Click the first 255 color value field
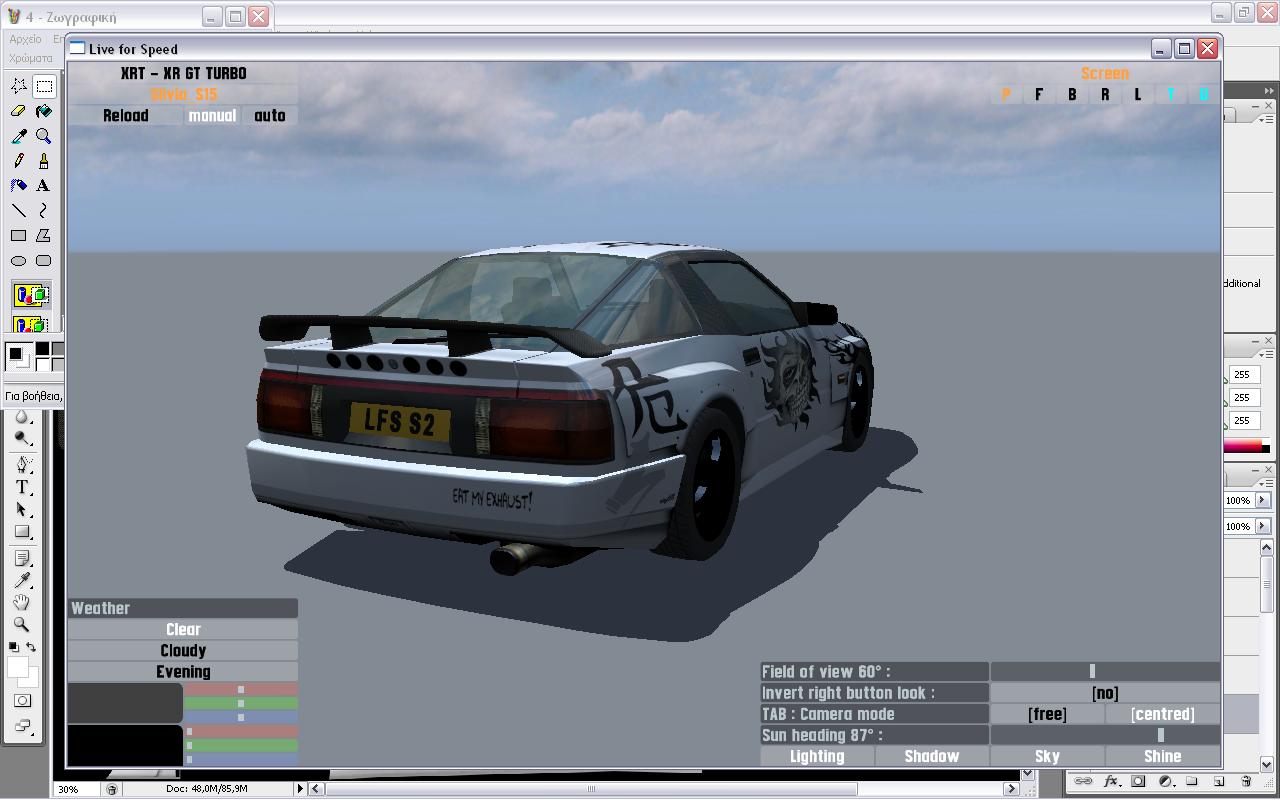Viewport: 1280px width, 800px height. [x=1242, y=375]
